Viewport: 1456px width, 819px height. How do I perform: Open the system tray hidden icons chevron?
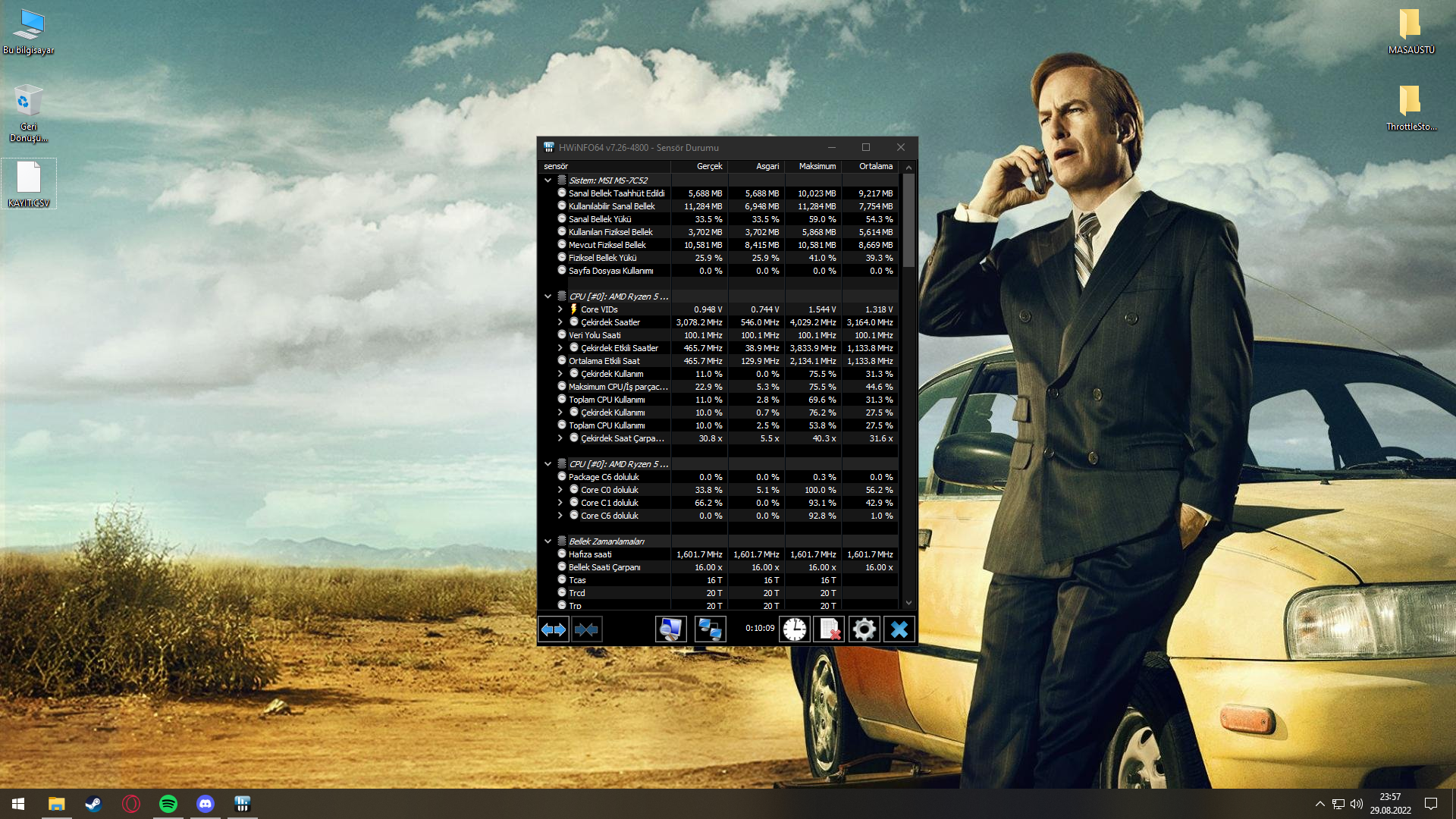point(1319,804)
